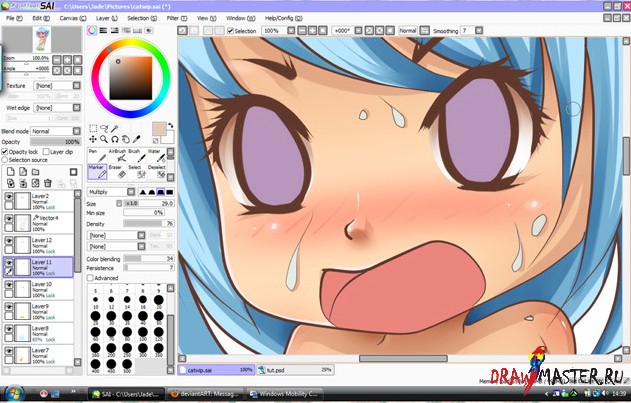Open the File menu
Image resolution: width=631 pixels, height=403 pixels.
point(14,18)
